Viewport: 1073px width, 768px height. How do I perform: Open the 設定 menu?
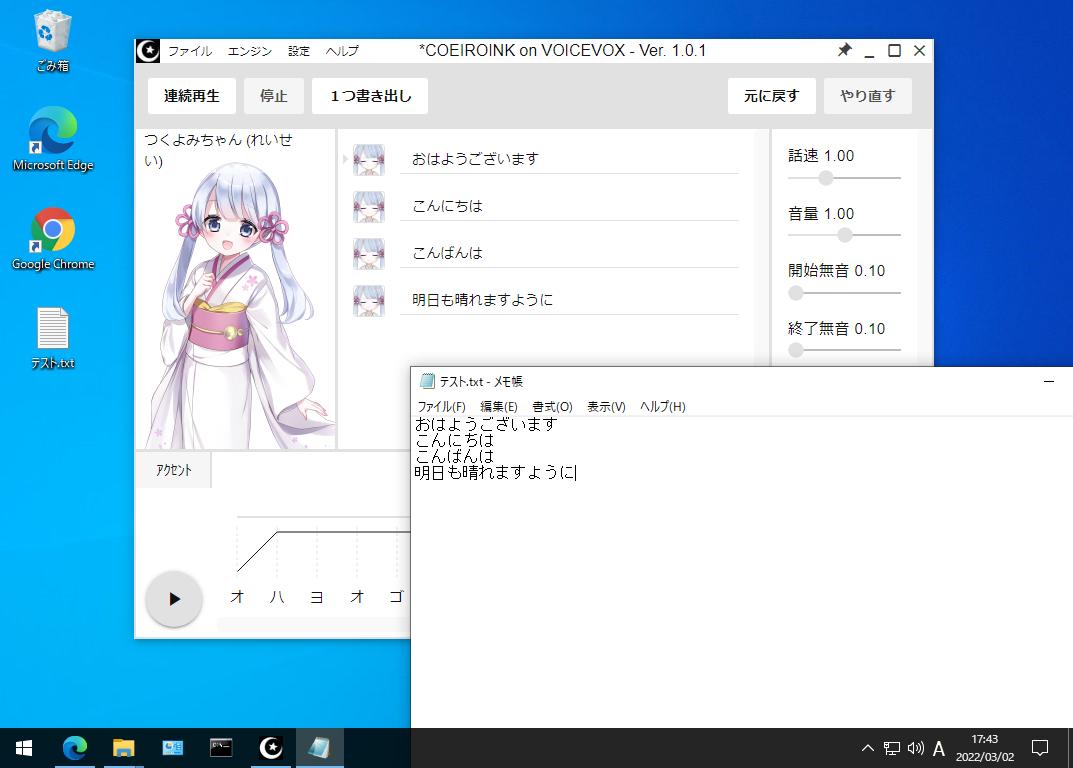tap(299, 51)
